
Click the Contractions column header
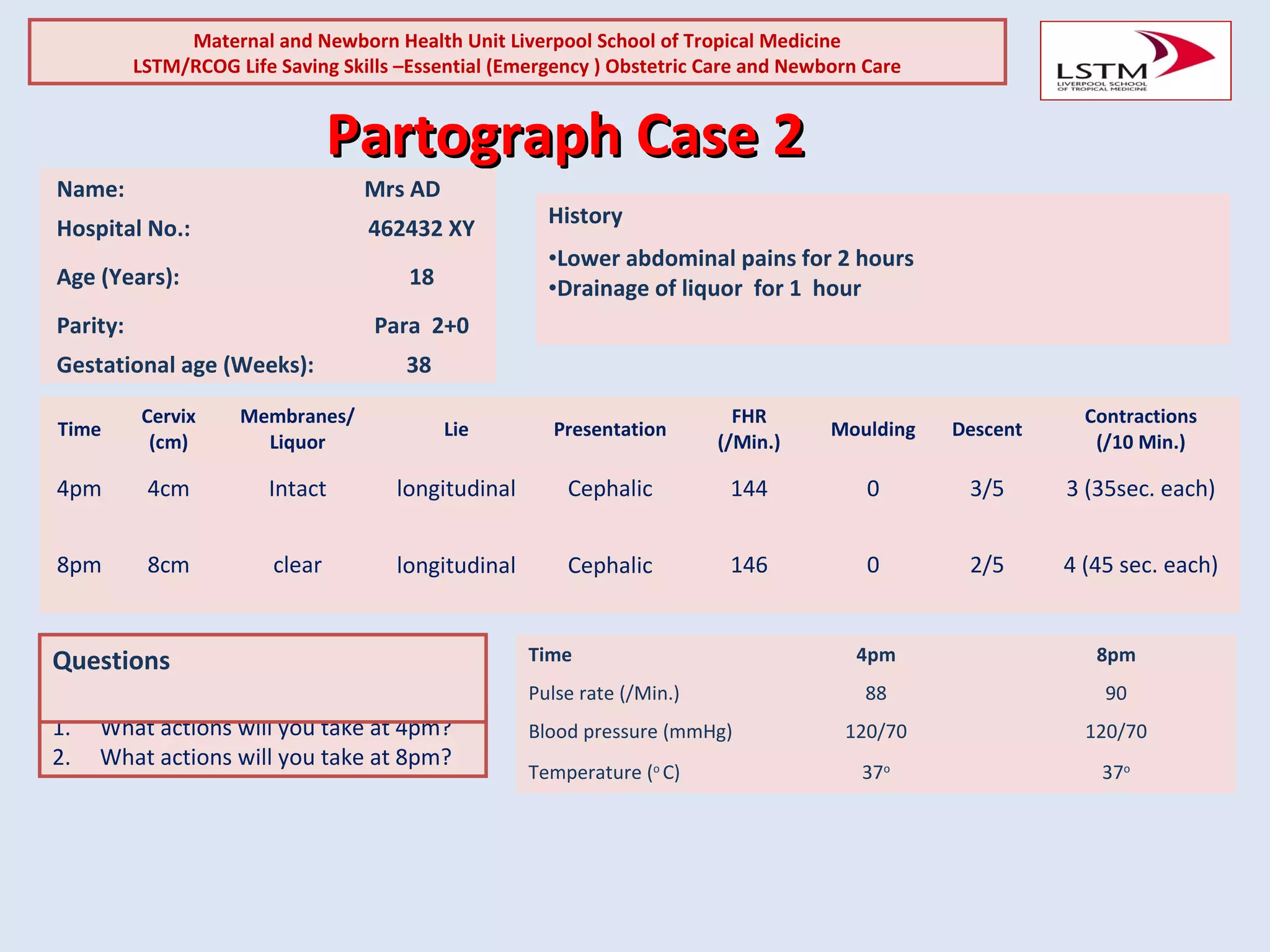[x=1140, y=429]
